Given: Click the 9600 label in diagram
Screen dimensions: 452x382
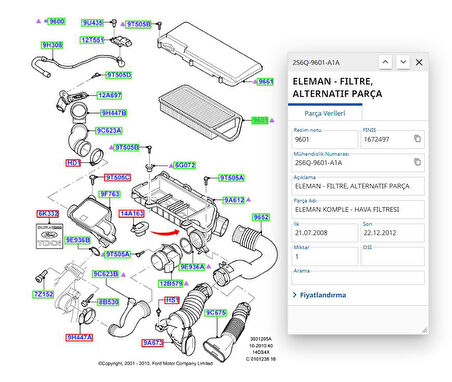Looking at the screenshot, I should [x=57, y=22].
